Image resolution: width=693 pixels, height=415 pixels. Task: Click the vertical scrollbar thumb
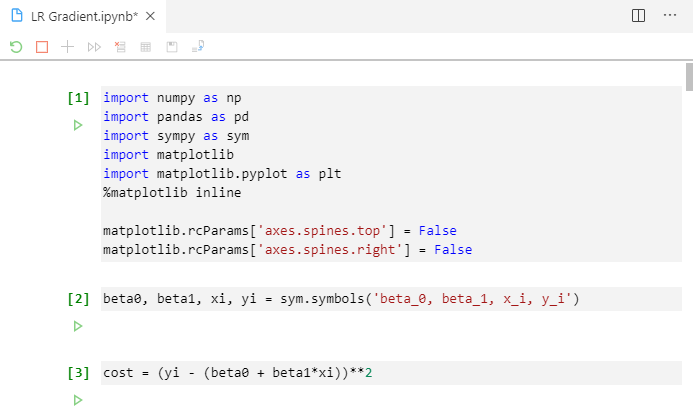click(688, 76)
